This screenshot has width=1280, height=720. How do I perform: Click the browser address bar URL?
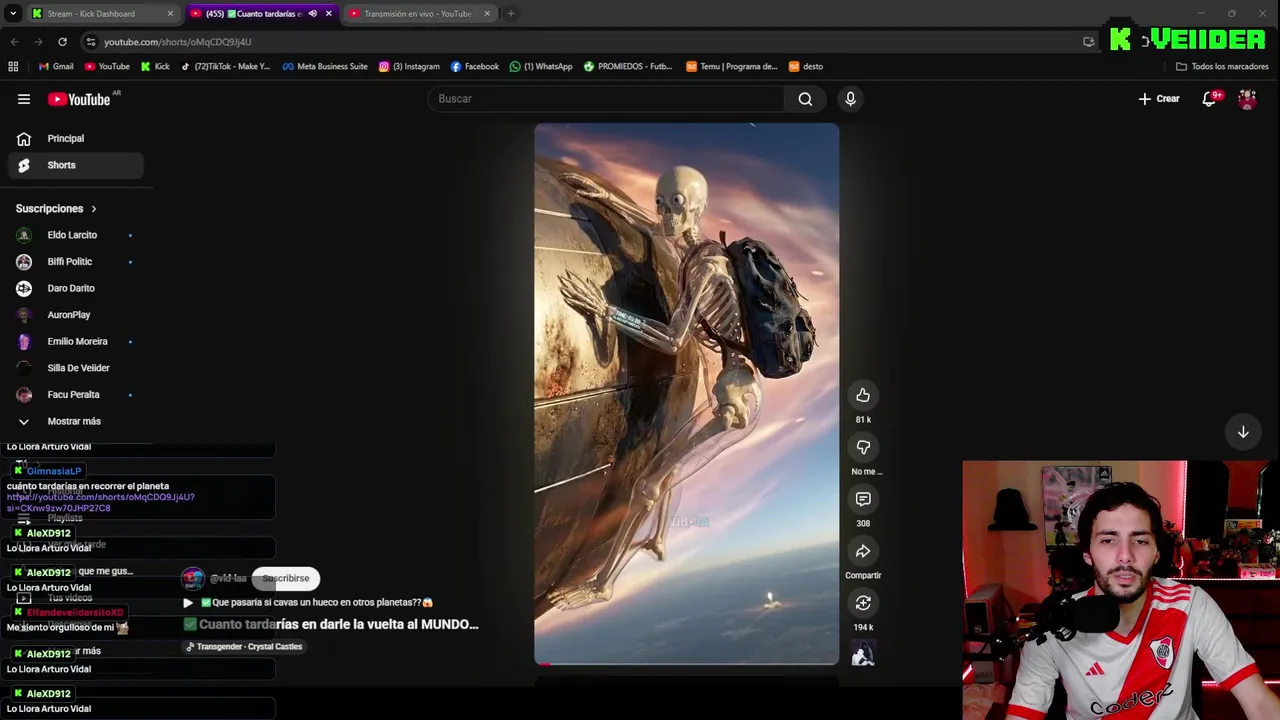(x=177, y=42)
